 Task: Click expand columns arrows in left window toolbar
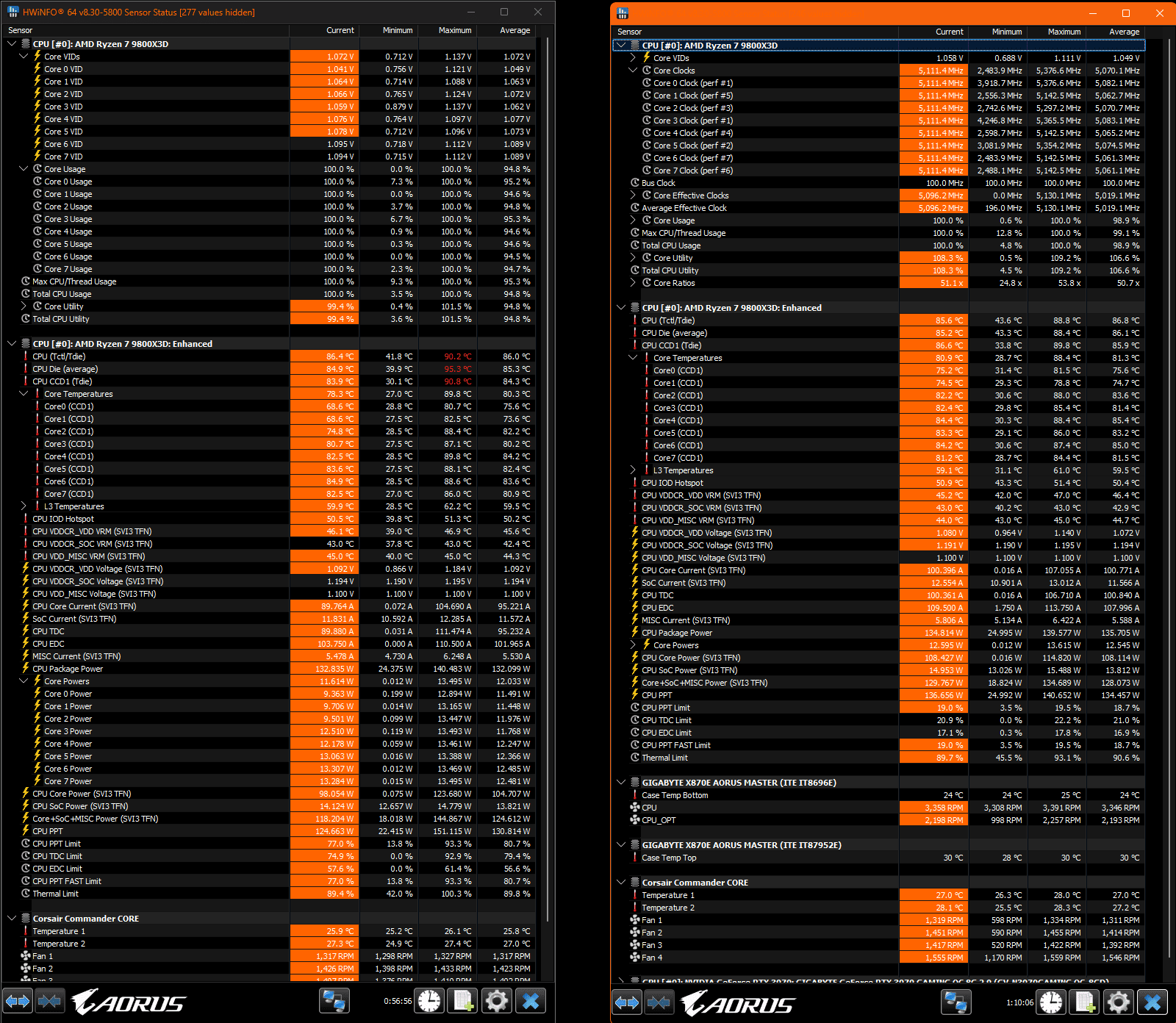click(18, 1001)
